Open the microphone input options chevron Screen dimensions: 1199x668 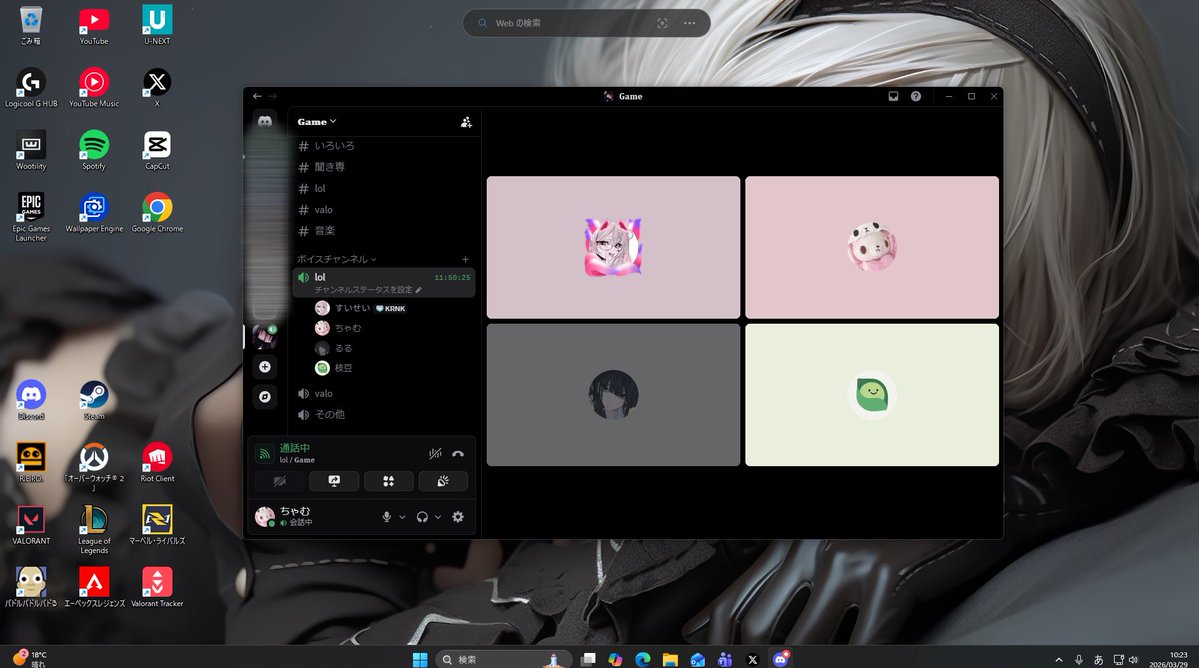tap(402, 517)
